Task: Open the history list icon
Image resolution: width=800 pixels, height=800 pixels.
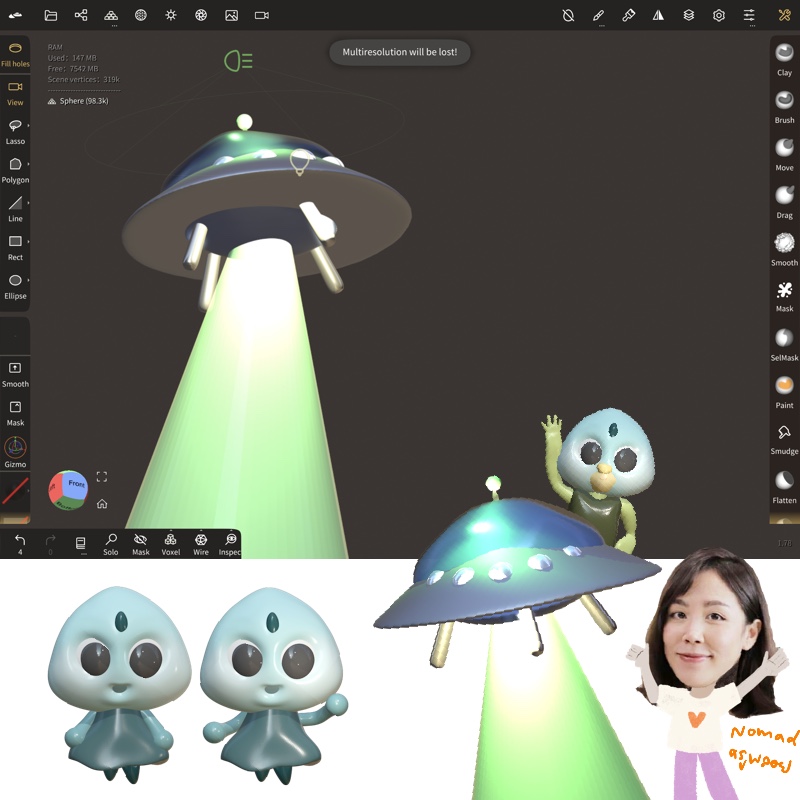Action: [81, 544]
